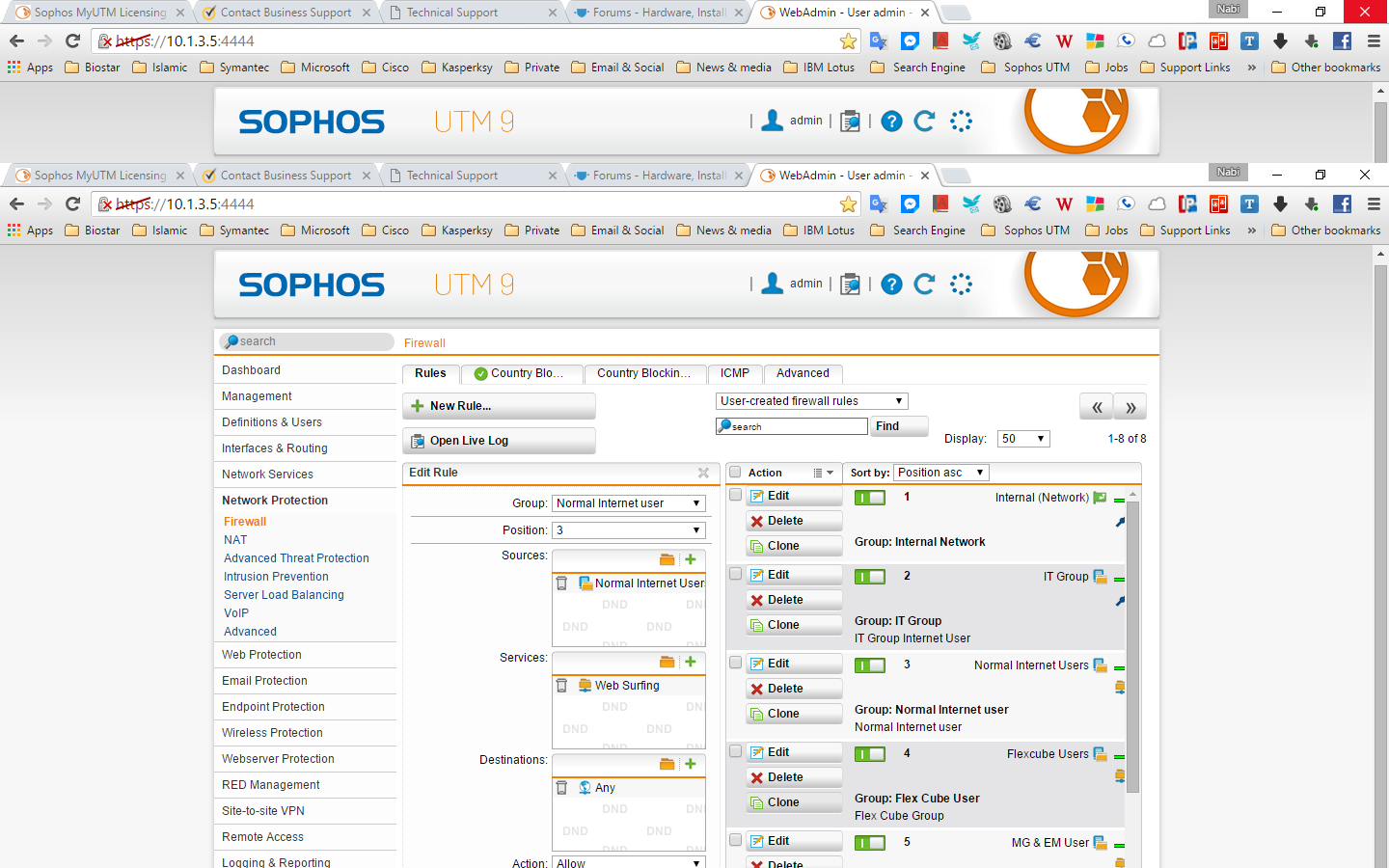
Task: Go to previous page of rules
Action: click(x=1097, y=407)
